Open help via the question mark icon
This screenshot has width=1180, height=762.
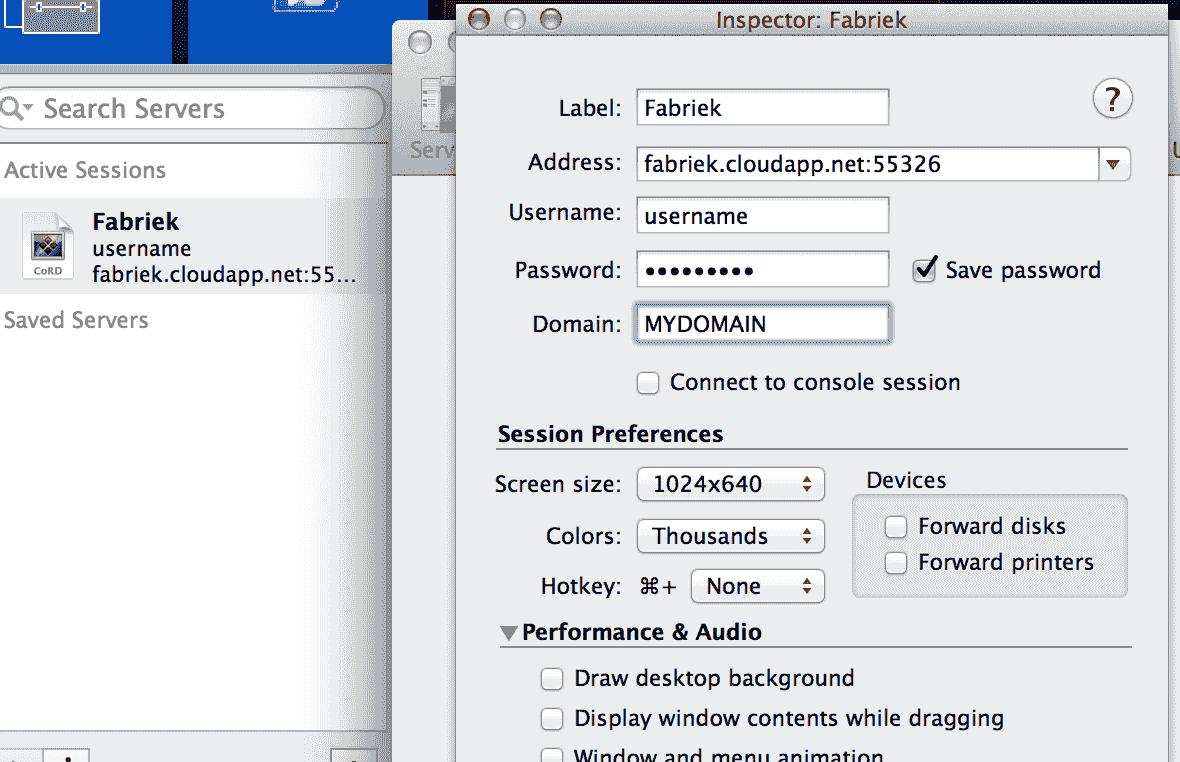[x=1112, y=98]
